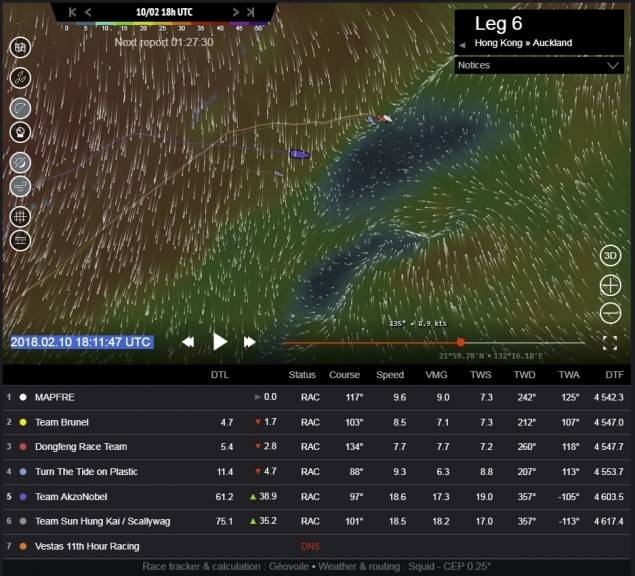Toggle the route arc tool icon

click(x=20, y=108)
